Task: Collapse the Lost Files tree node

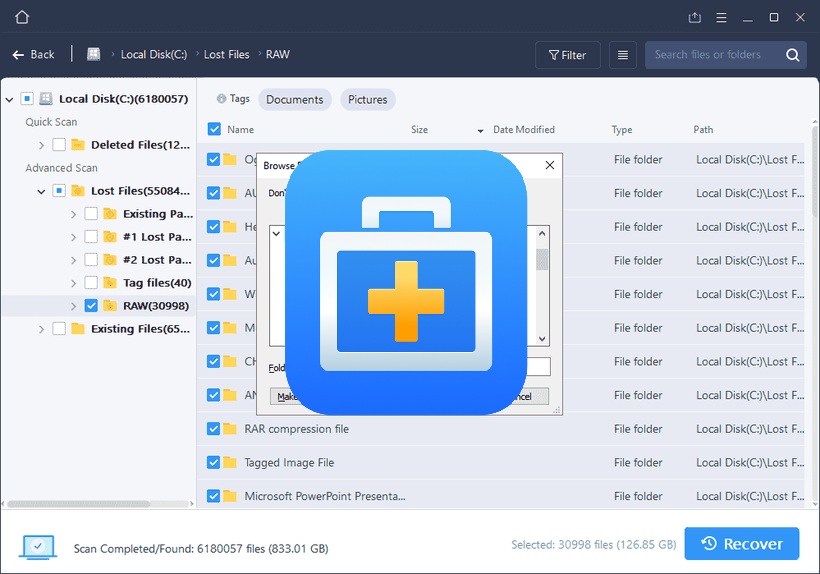Action: point(41,191)
